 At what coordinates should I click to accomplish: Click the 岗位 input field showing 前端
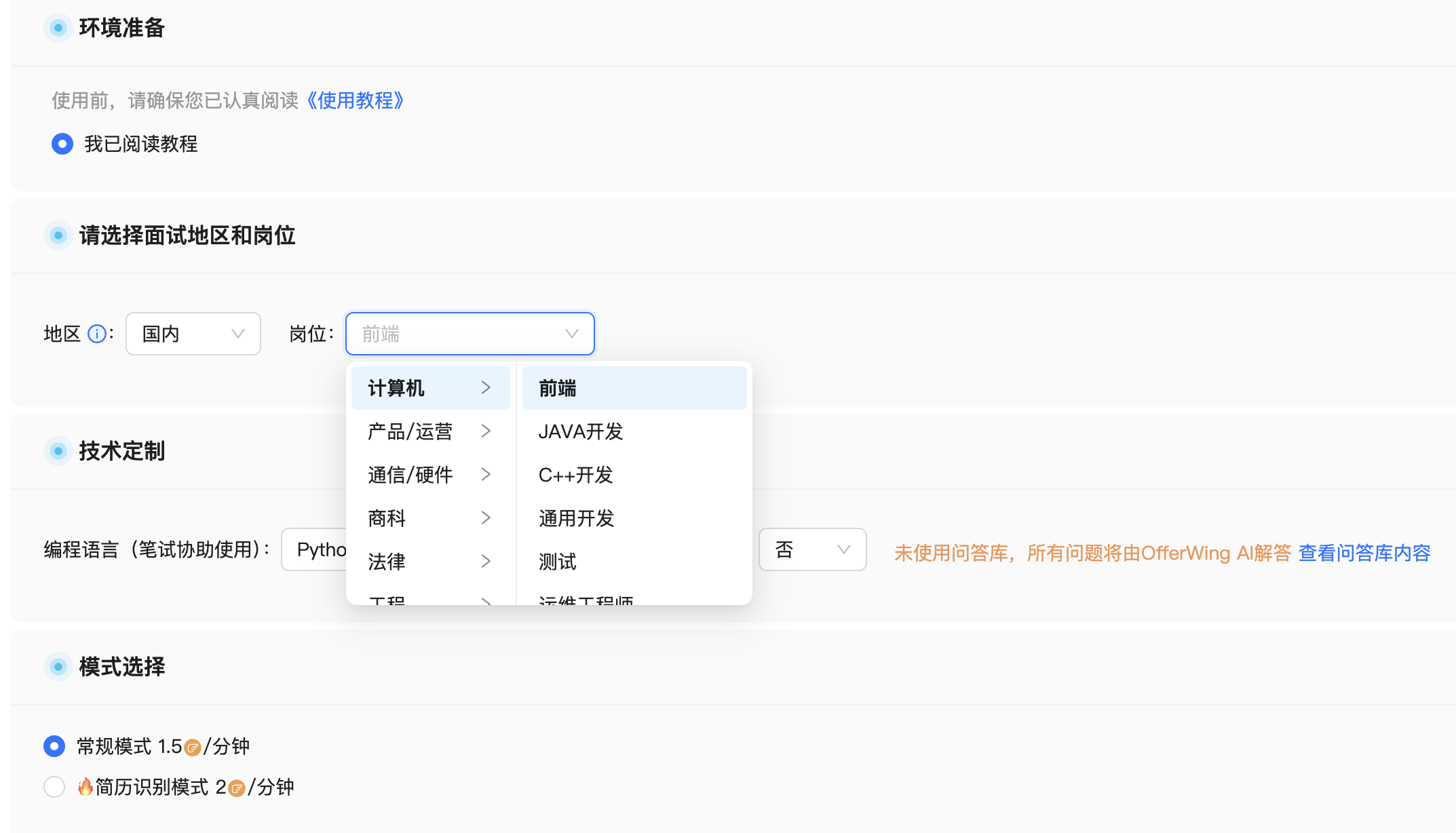click(x=470, y=334)
